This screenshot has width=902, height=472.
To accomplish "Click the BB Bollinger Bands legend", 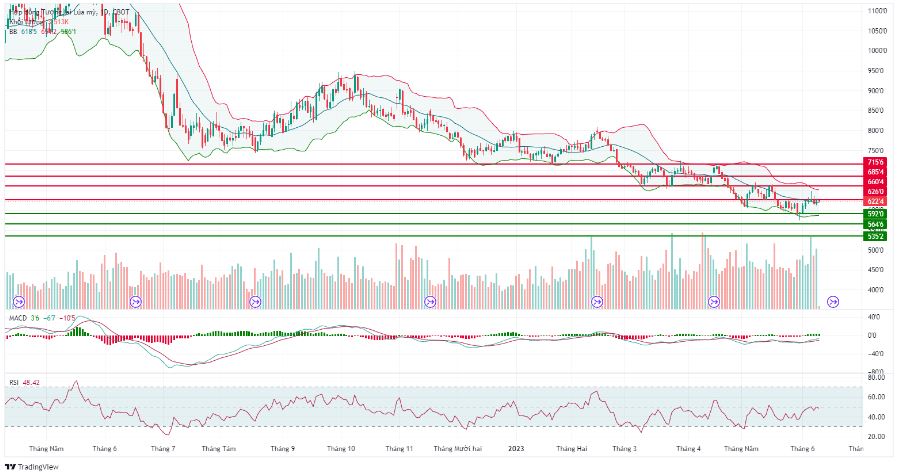I will 43,32.
